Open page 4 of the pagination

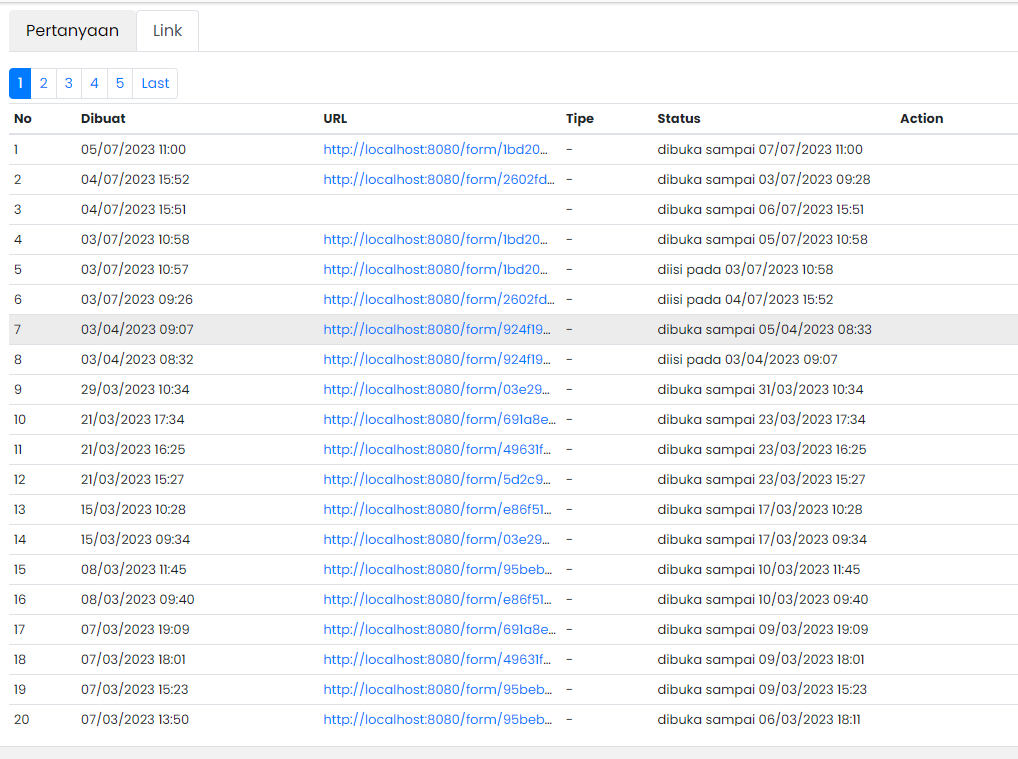pos(93,83)
